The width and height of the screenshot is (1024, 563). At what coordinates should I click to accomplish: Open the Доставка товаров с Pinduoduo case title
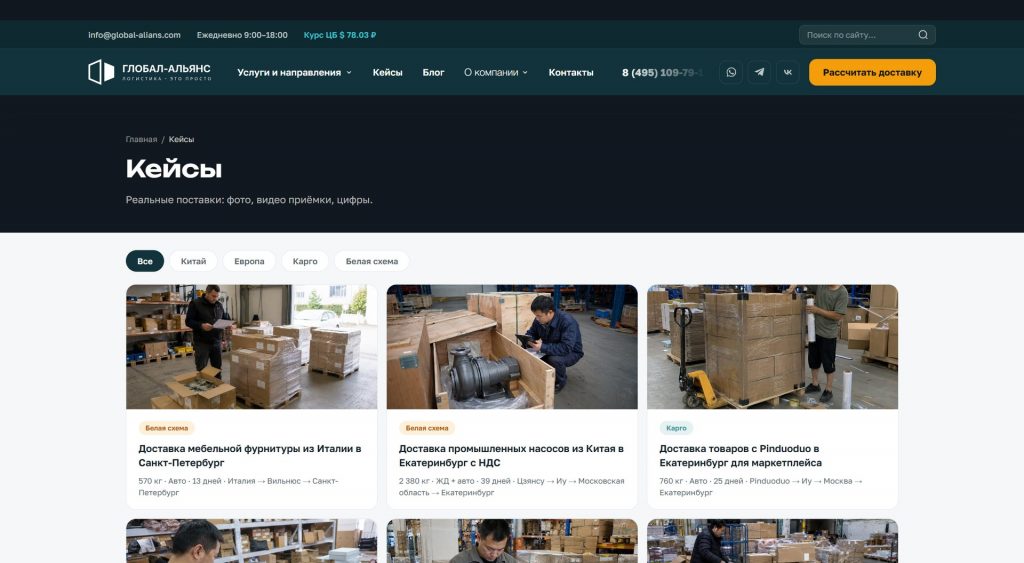coord(740,456)
